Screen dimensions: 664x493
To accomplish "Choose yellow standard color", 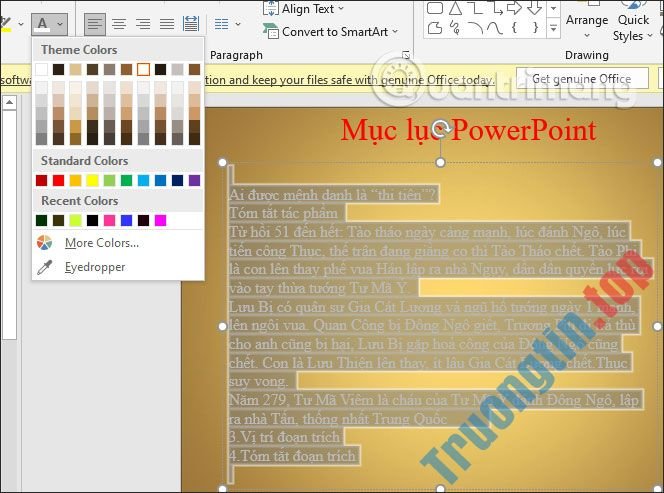I will click(92, 180).
